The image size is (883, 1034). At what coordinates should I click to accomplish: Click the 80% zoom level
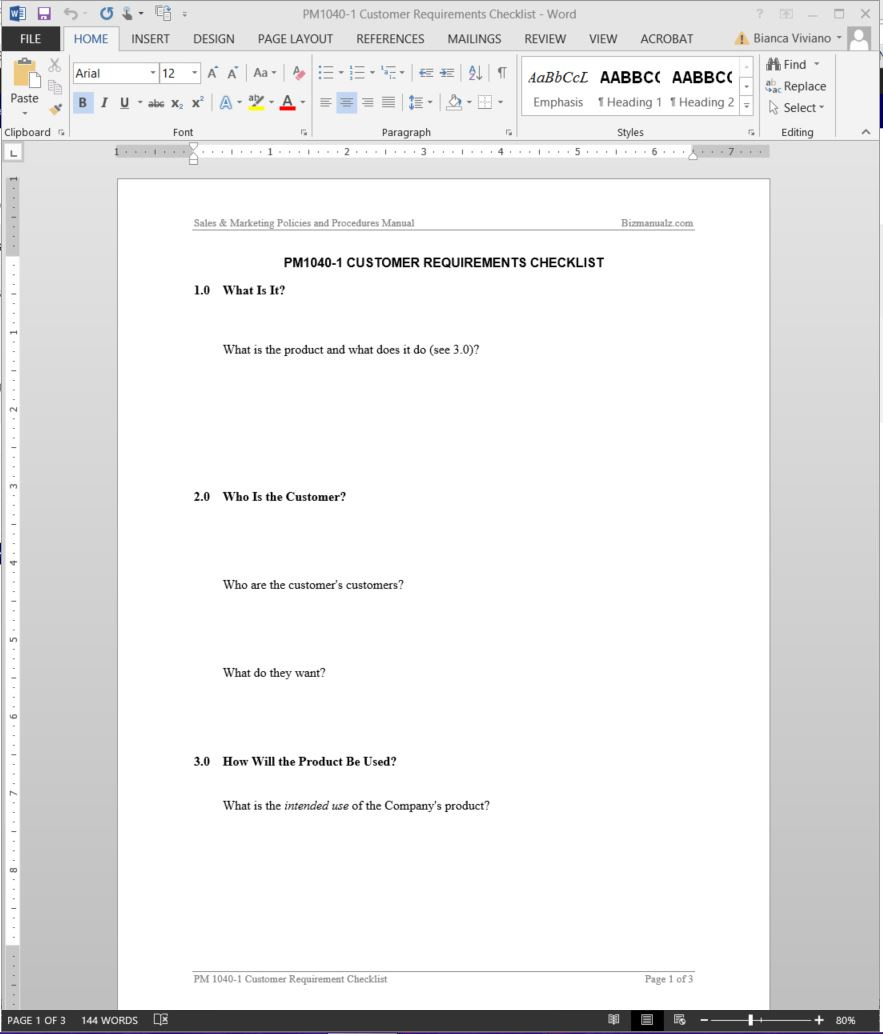click(845, 1020)
